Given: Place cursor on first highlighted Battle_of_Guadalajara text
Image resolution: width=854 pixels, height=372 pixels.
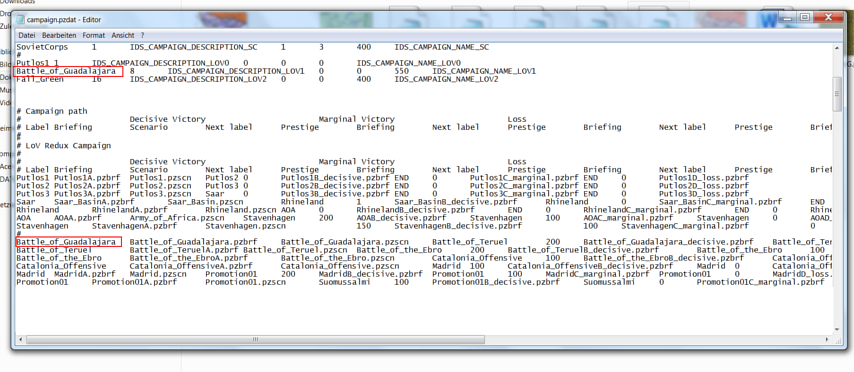Looking at the screenshot, I should coord(65,71).
